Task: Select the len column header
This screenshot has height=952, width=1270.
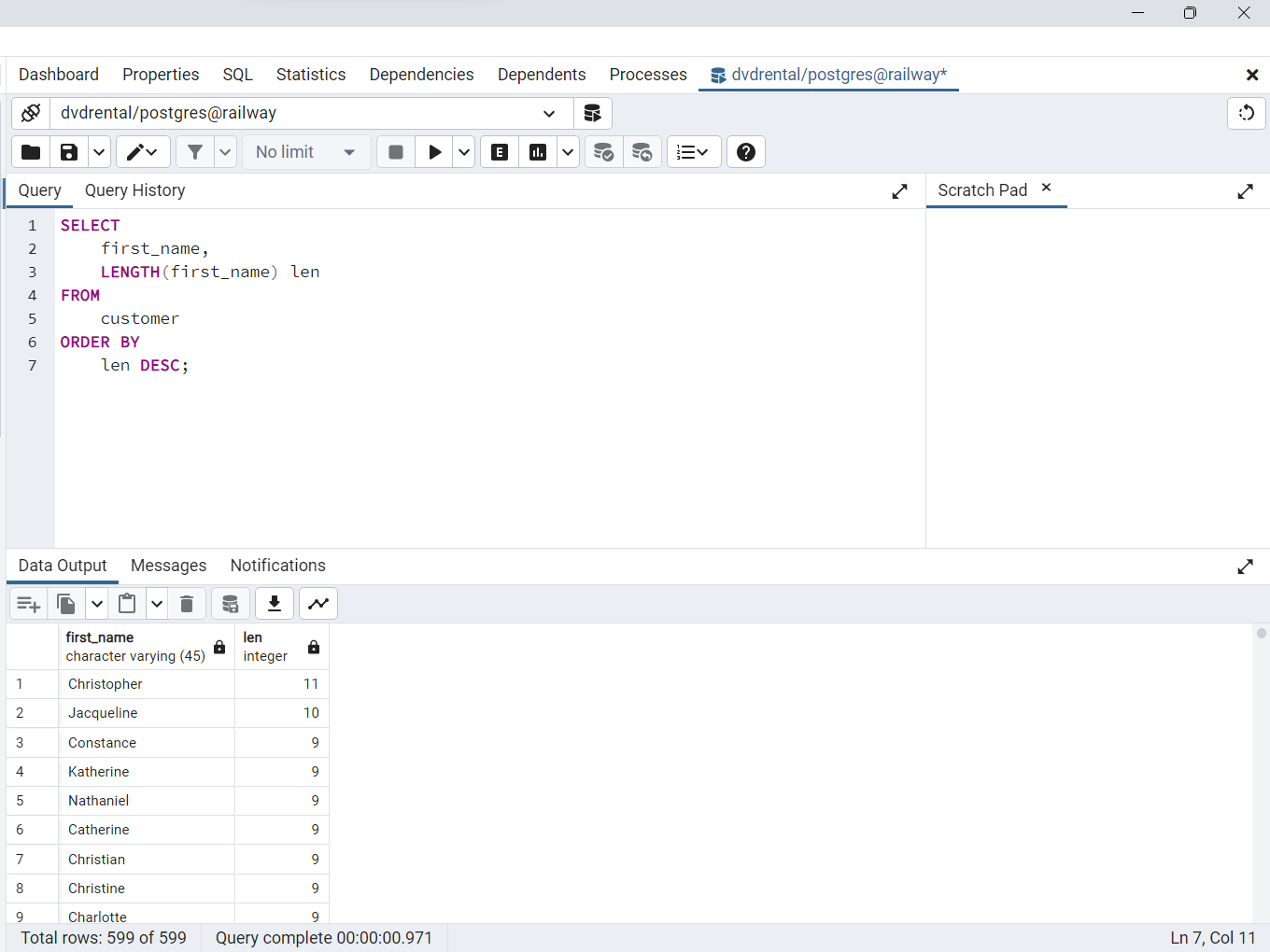Action: point(281,647)
